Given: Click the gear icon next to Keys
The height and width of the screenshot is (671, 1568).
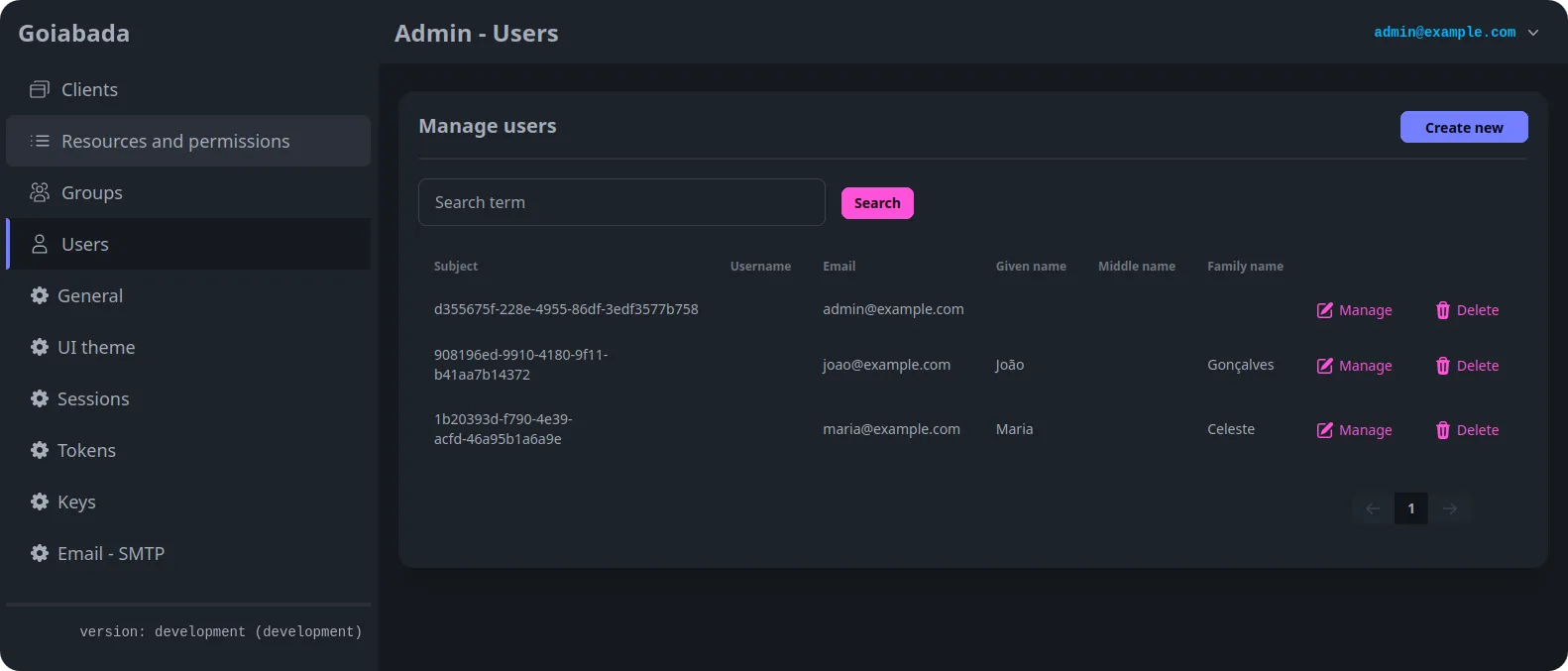Looking at the screenshot, I should pyautogui.click(x=40, y=502).
